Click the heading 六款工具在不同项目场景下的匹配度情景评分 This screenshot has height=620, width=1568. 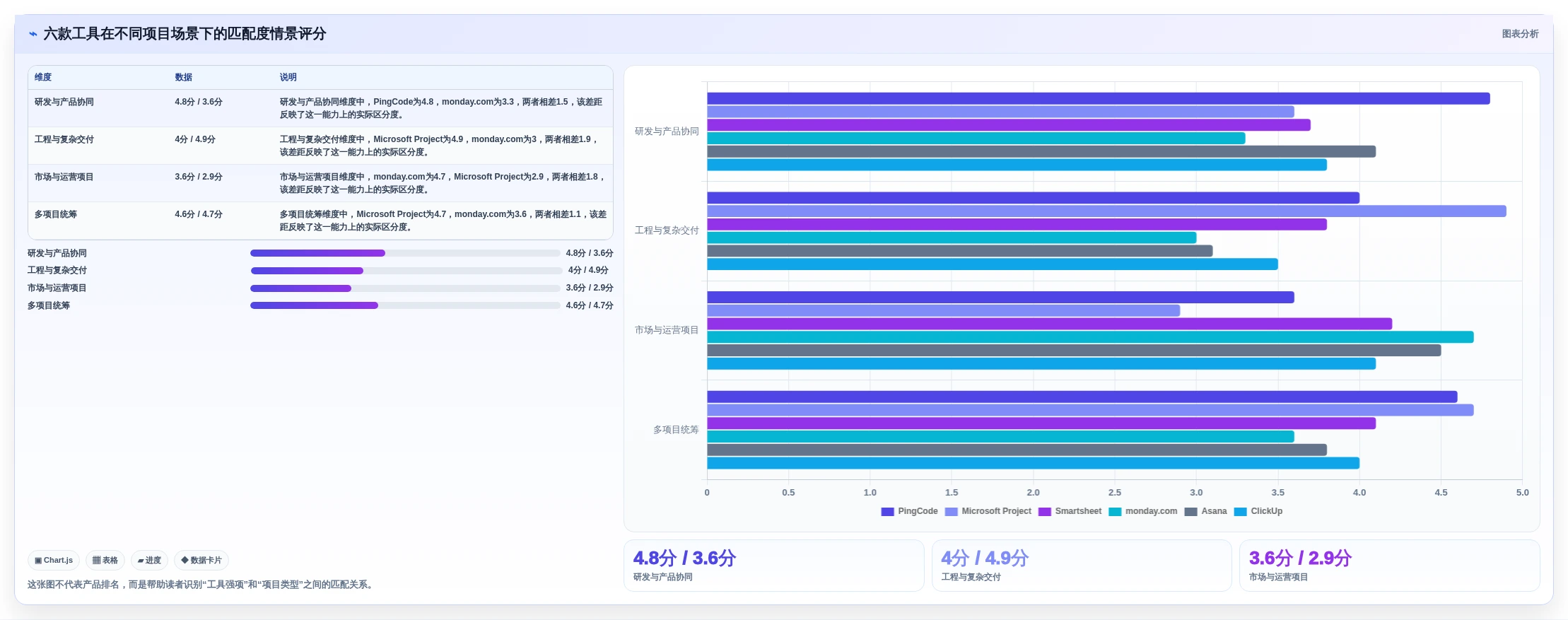click(x=185, y=34)
